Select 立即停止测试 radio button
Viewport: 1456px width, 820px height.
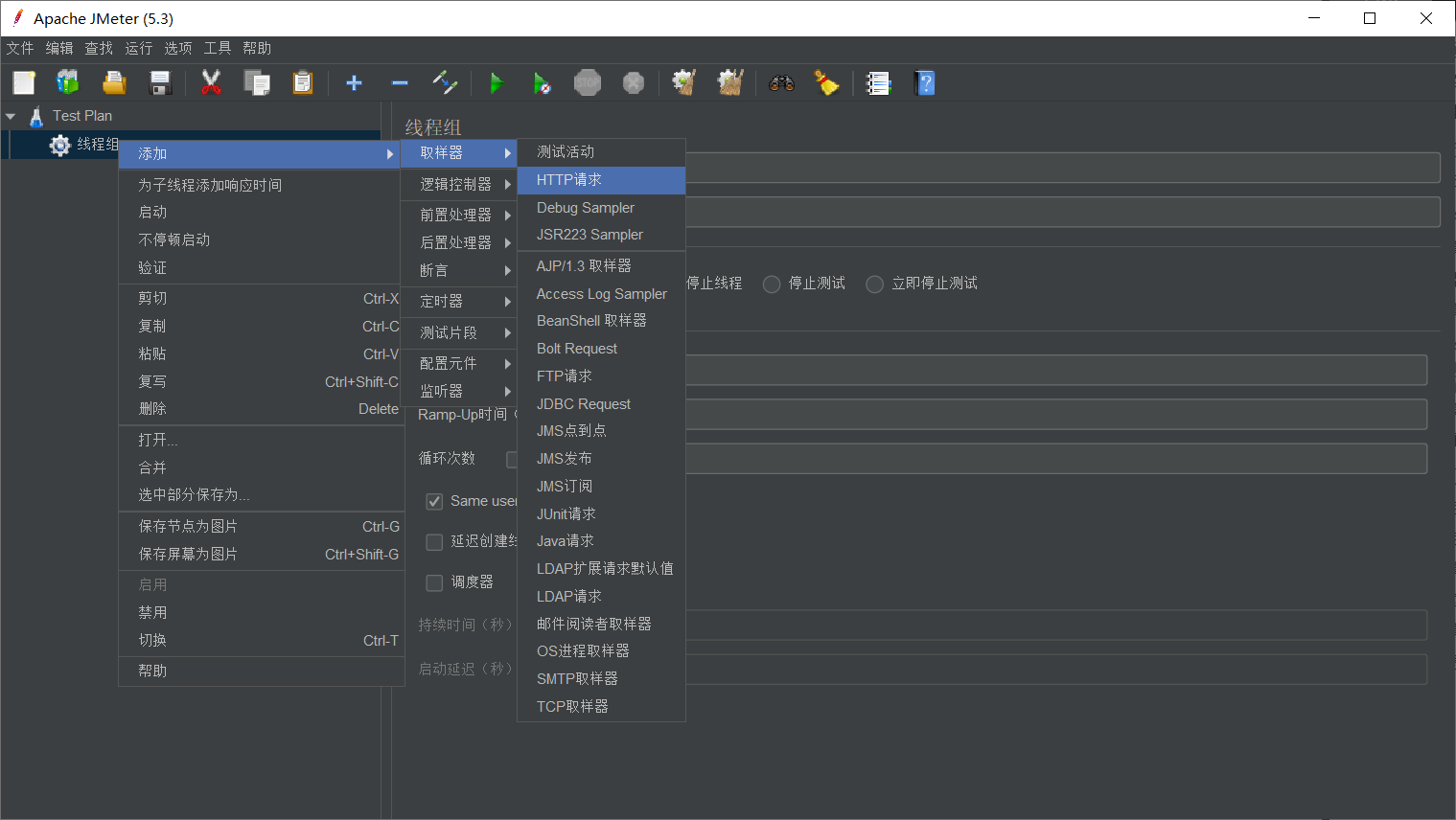tap(874, 285)
